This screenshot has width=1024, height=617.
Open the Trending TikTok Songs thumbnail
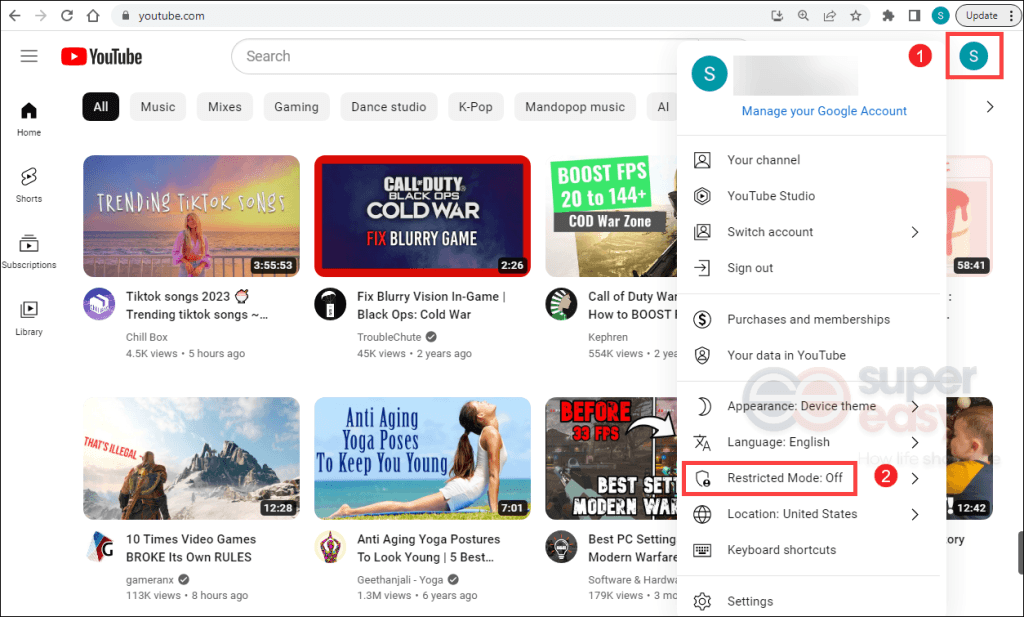191,216
